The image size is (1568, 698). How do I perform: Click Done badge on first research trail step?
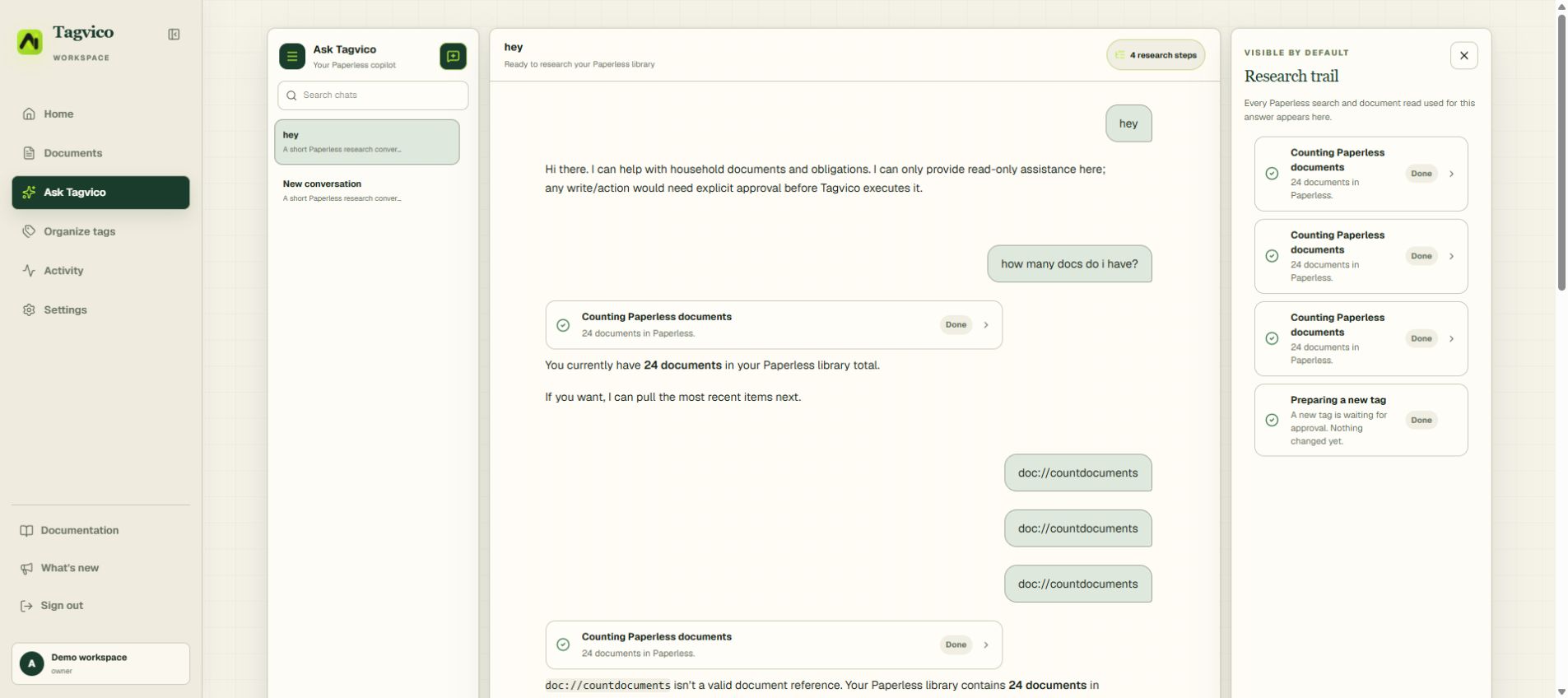coord(1421,174)
